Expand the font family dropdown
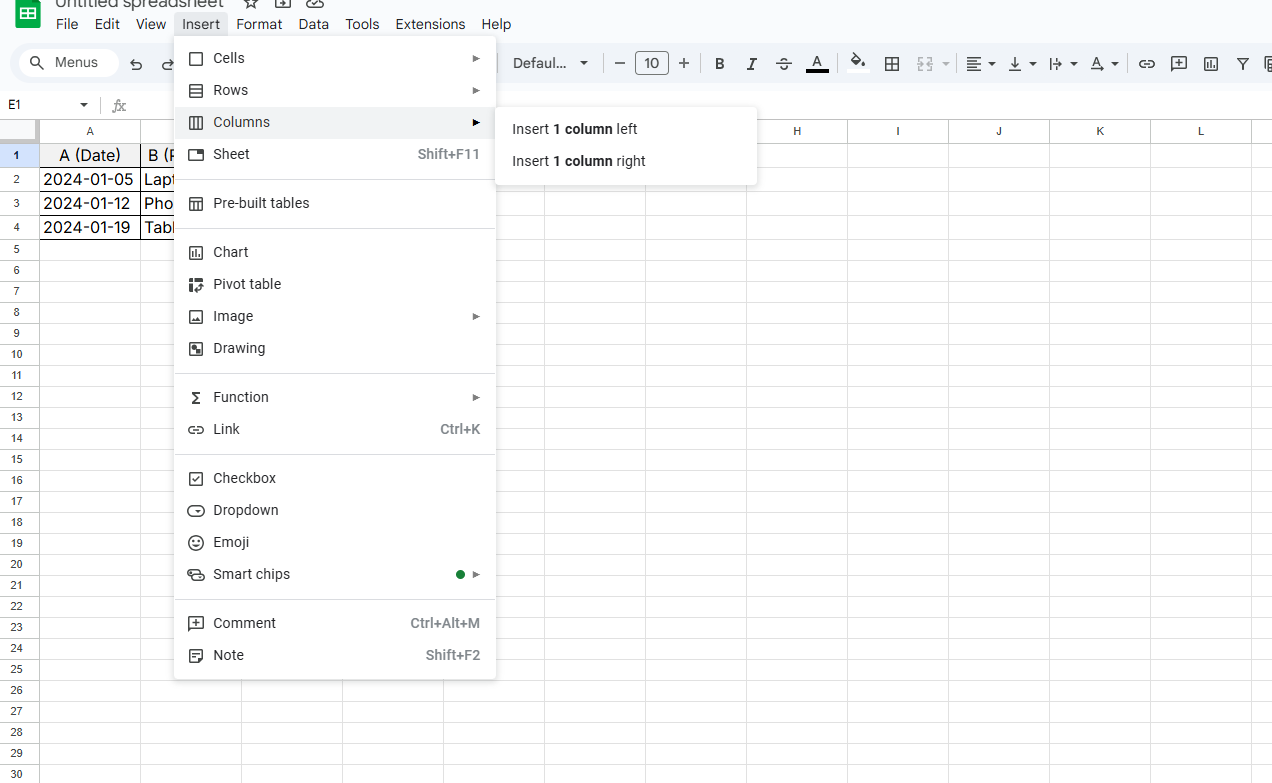Image resolution: width=1272 pixels, height=783 pixels. 550,63
